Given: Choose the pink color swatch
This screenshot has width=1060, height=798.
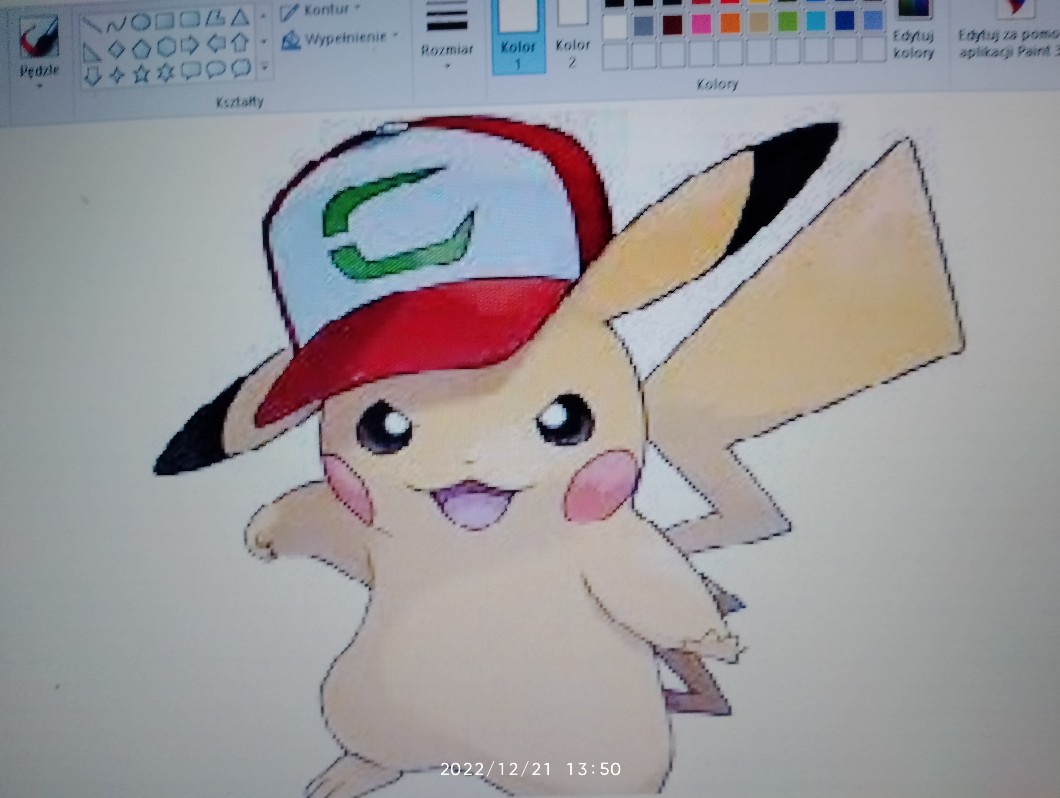Looking at the screenshot, I should point(701,22).
